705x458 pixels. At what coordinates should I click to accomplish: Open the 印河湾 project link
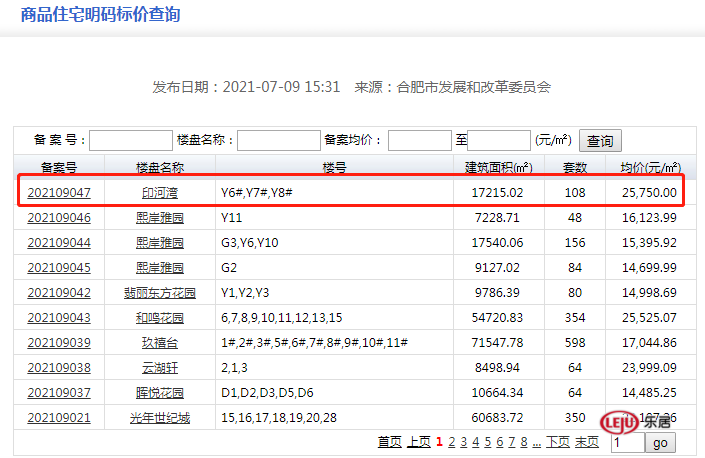tap(160, 193)
